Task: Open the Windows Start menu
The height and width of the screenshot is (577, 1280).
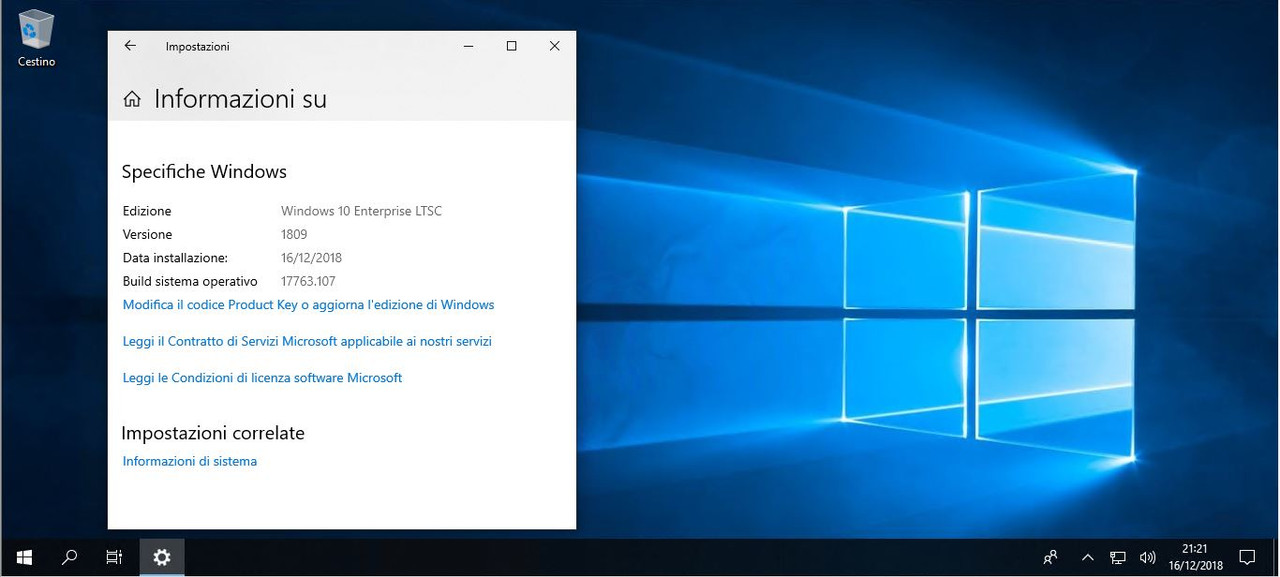Action: click(x=24, y=557)
